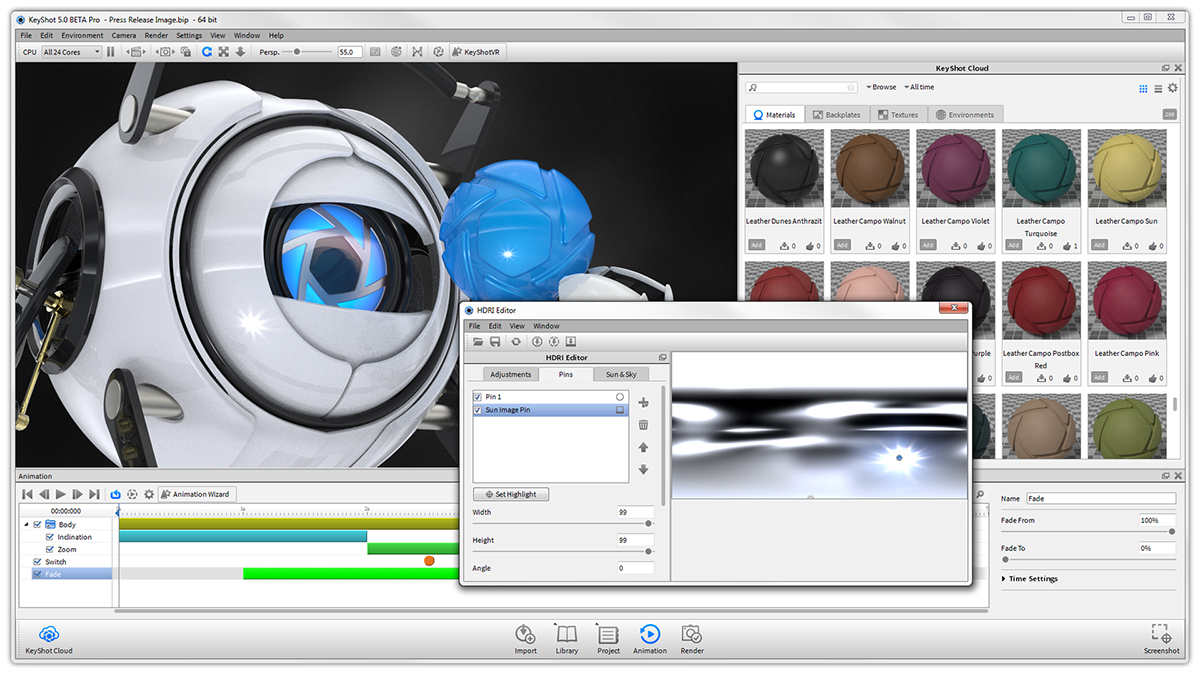Click the Set Highlight button
The image size is (1200, 675).
[511, 494]
